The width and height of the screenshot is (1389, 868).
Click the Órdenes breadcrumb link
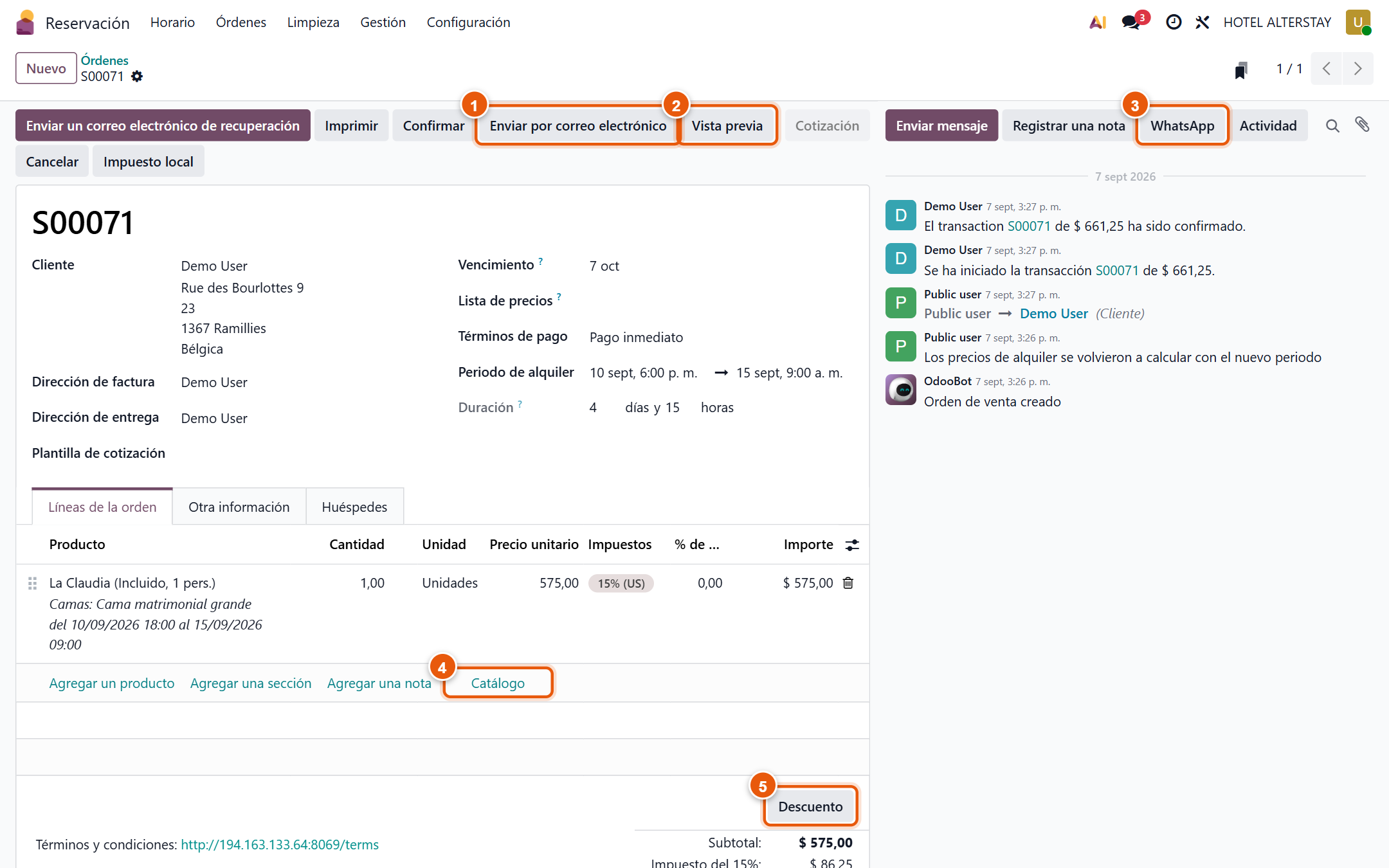[x=104, y=60]
